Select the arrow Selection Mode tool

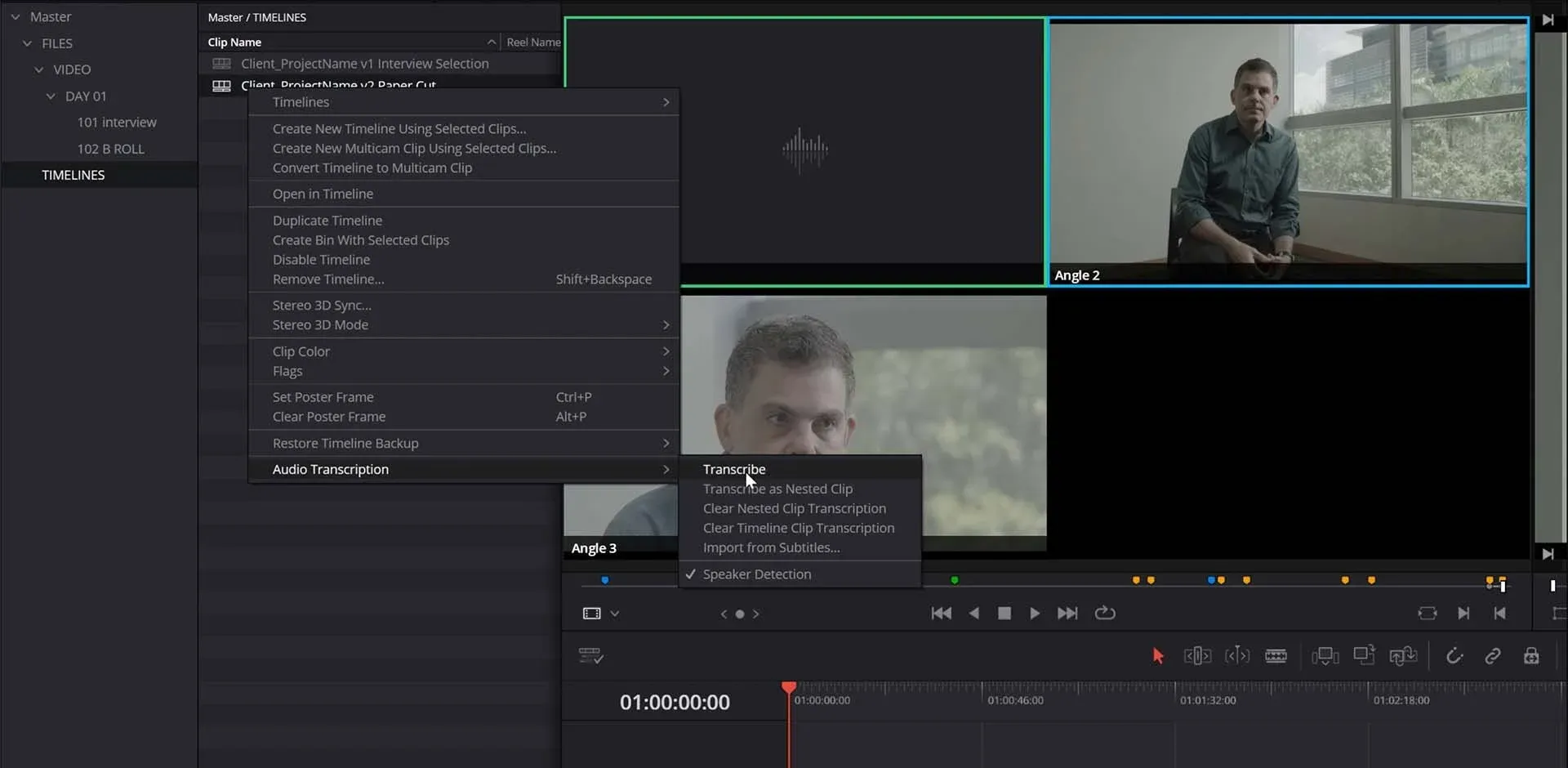pos(1157,656)
